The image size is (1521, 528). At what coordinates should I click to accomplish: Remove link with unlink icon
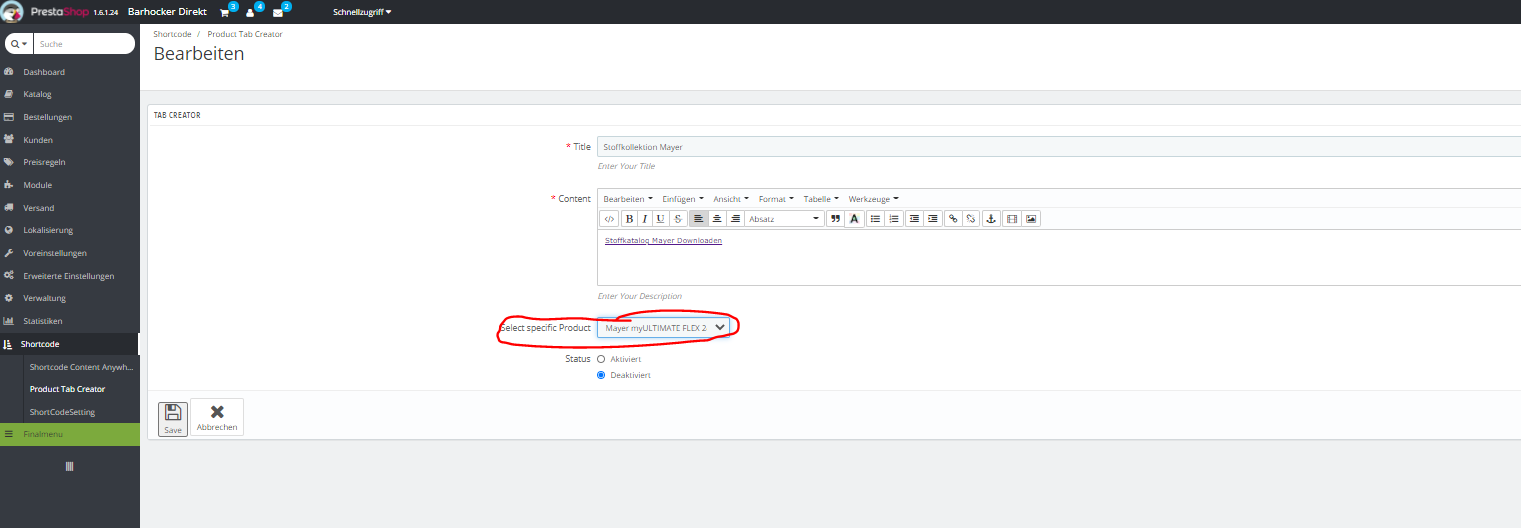coord(971,218)
